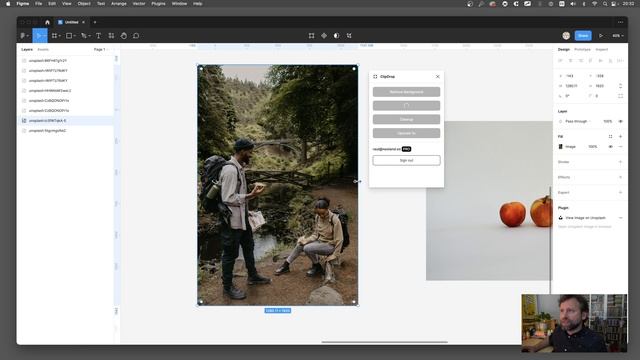Toggle layer visibility eye in Layer section
This screenshot has height=360, width=640.
[620, 121]
